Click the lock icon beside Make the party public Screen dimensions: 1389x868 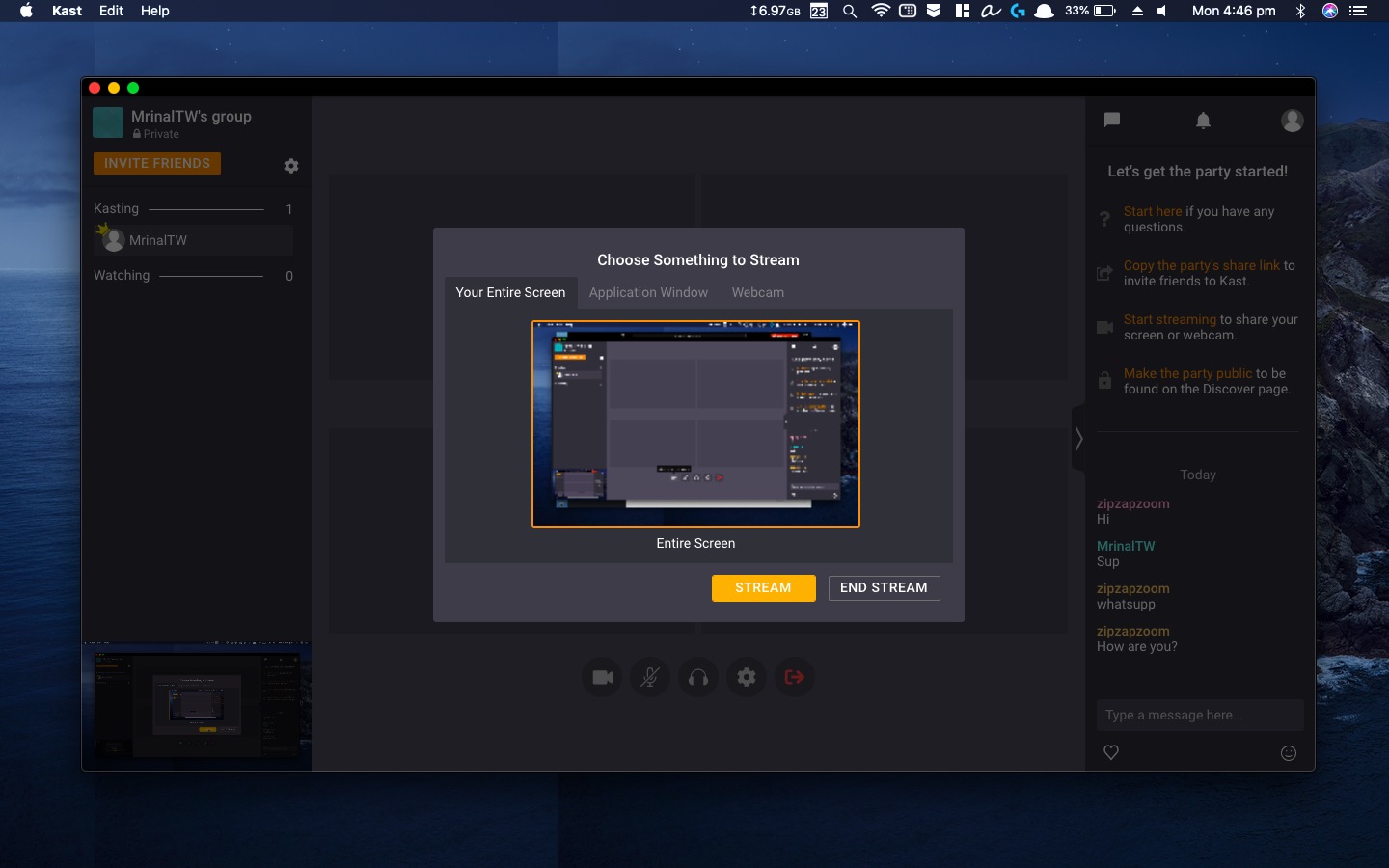(x=1104, y=381)
